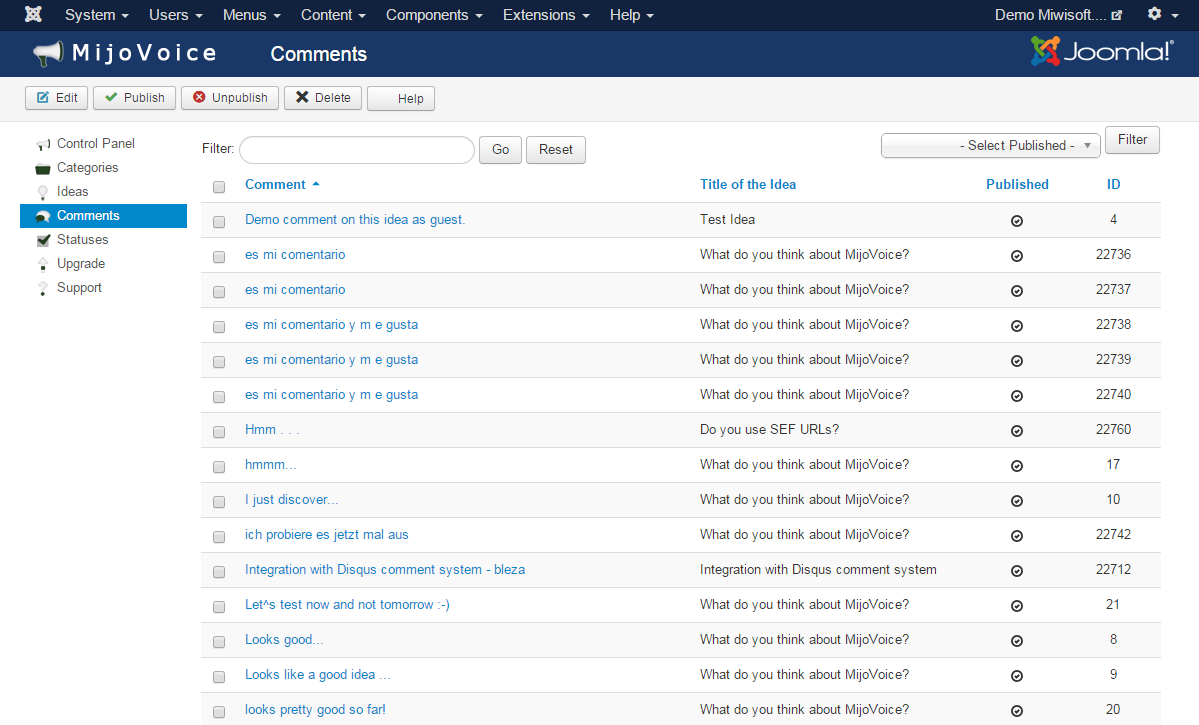Click the Filter text input field
This screenshot has width=1199, height=725.
click(356, 150)
